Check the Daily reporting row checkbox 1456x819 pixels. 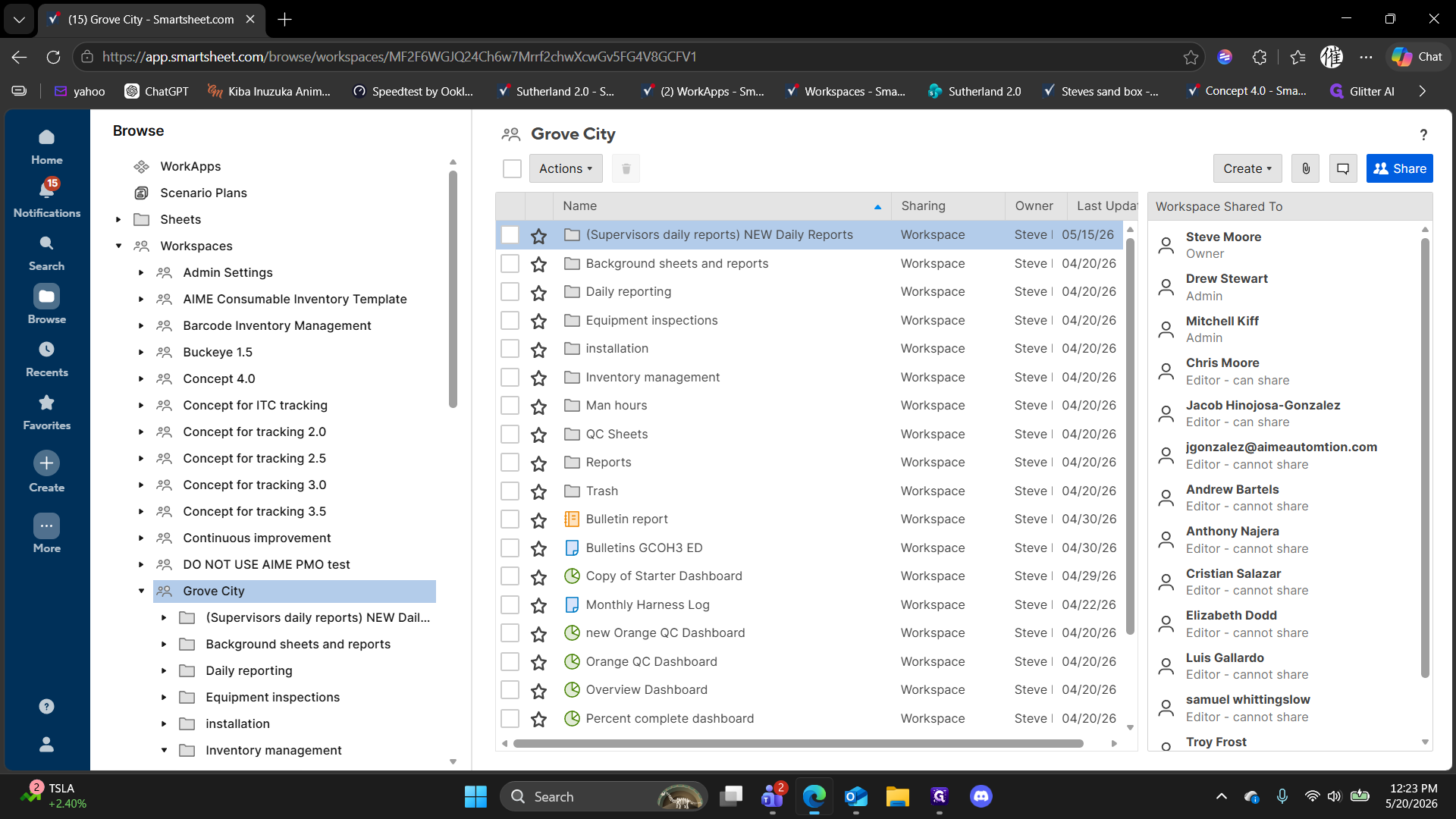pos(510,292)
